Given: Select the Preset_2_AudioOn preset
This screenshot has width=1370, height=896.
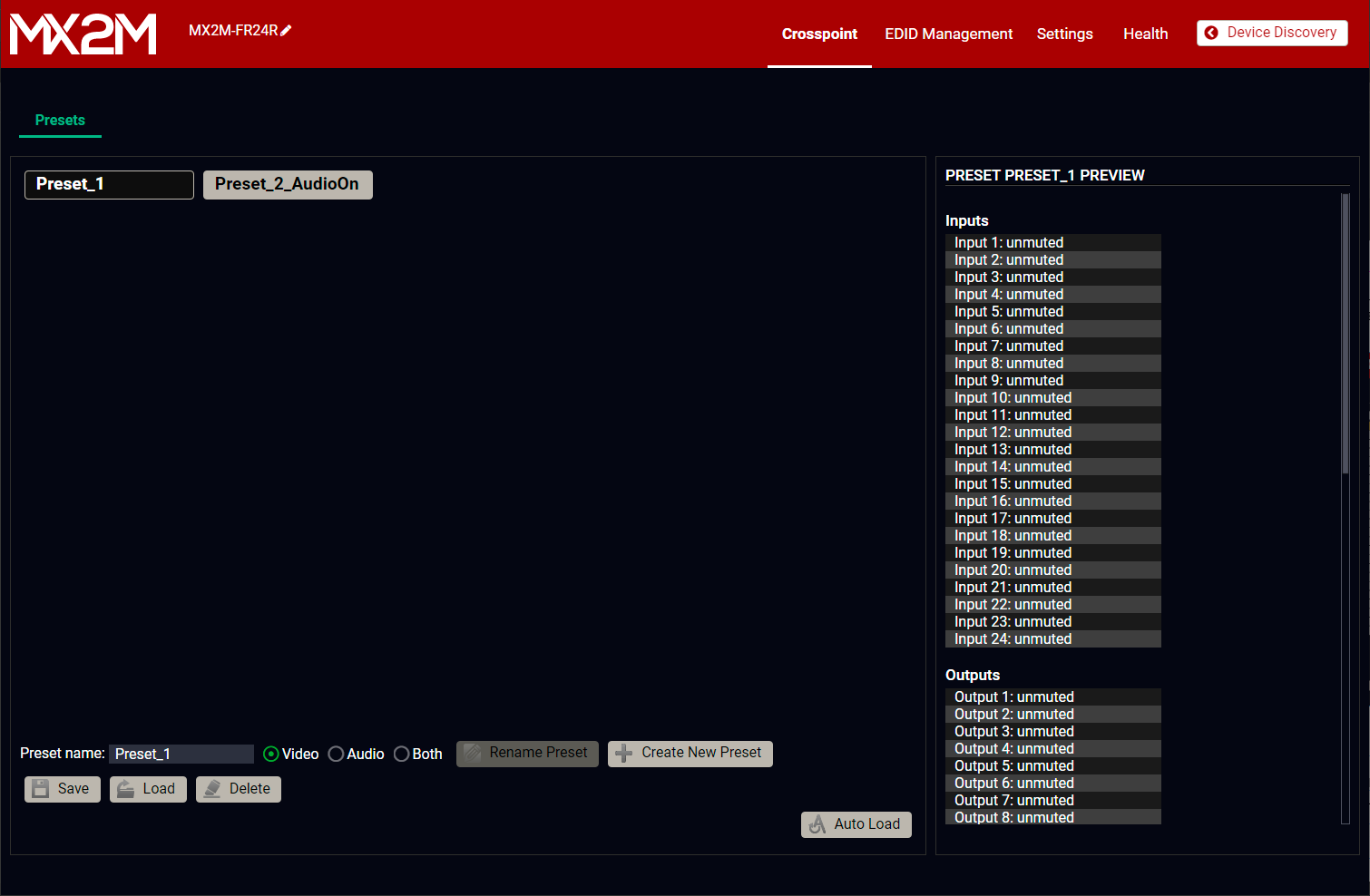Looking at the screenshot, I should pyautogui.click(x=288, y=185).
